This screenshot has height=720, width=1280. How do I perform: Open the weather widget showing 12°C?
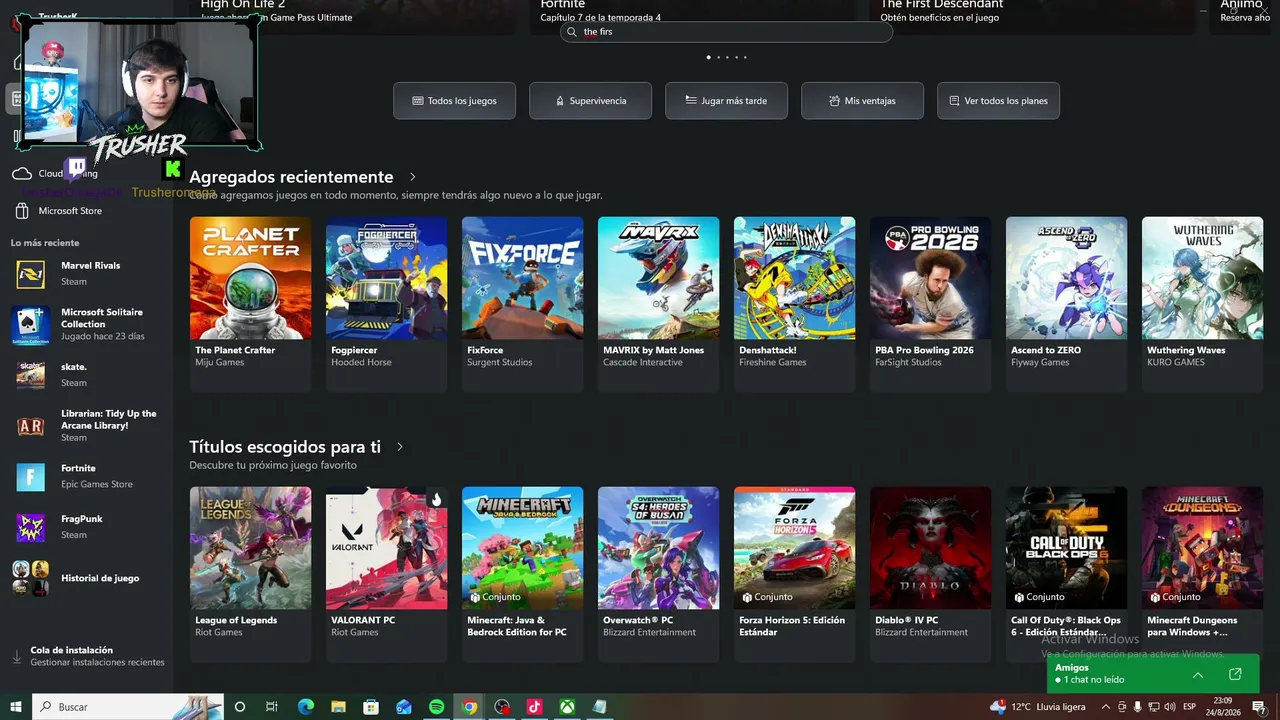pos(1037,707)
